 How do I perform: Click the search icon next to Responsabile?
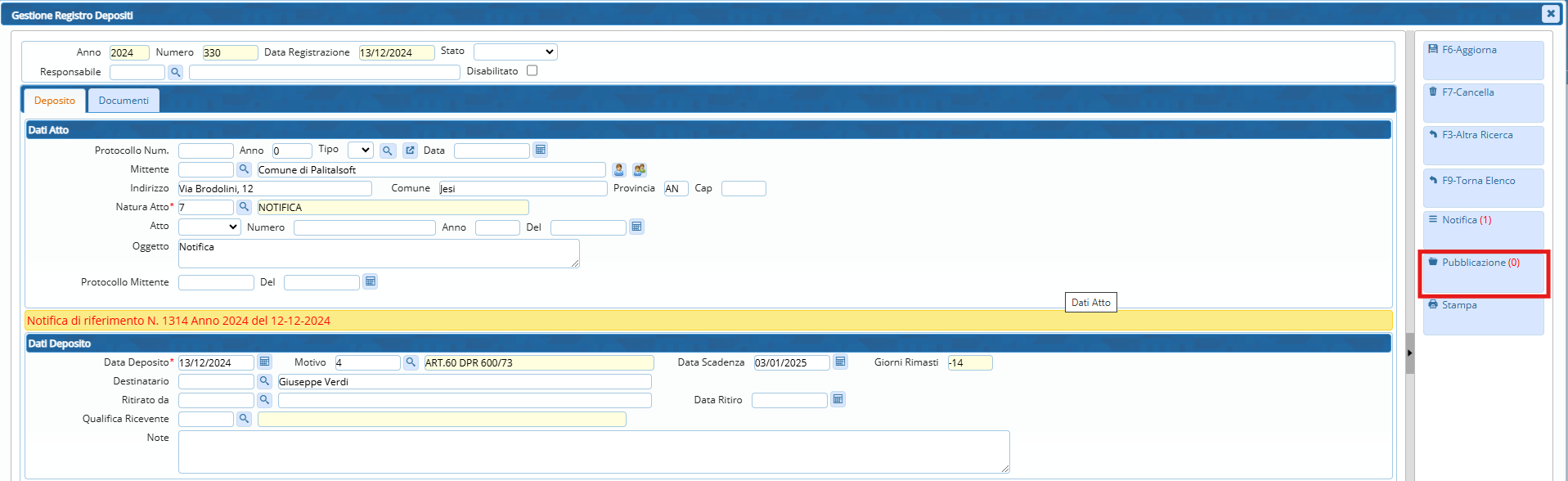click(175, 73)
